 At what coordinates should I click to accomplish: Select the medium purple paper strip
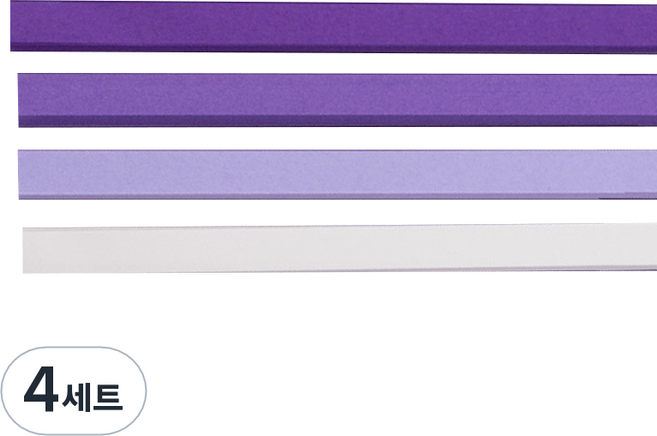(338, 100)
